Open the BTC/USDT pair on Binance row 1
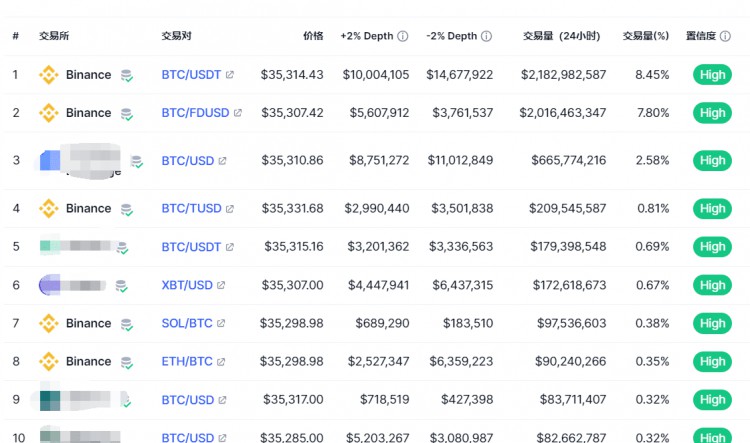 [191, 75]
